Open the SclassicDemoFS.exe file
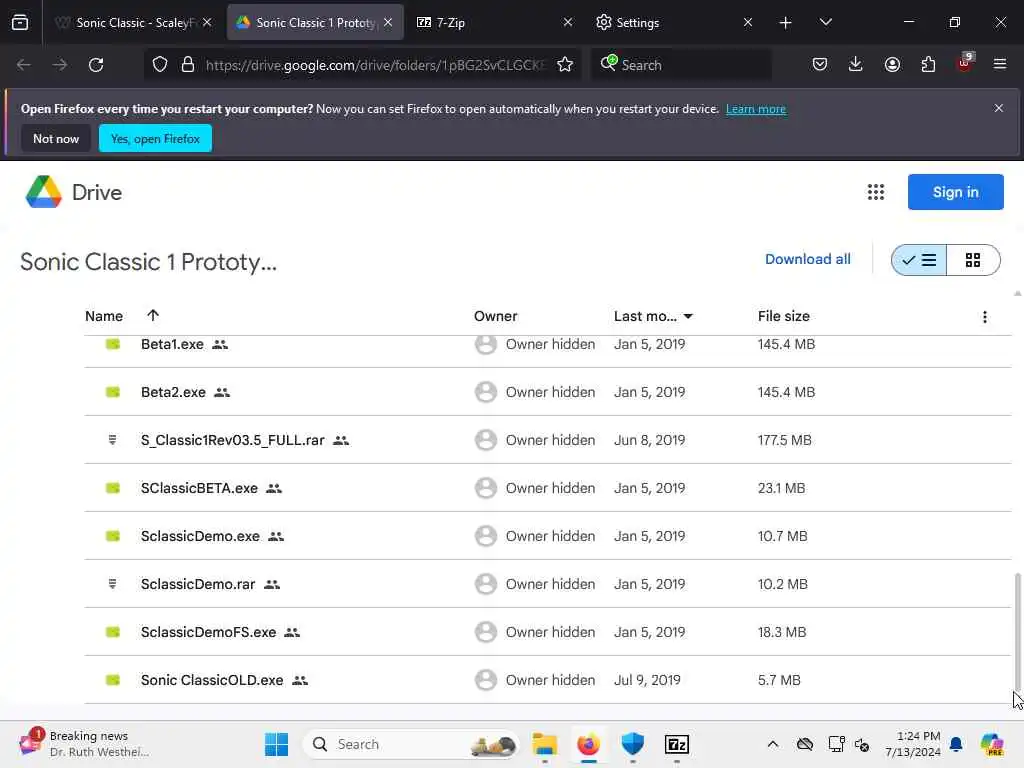Screen dimensions: 1024x768 (208, 632)
